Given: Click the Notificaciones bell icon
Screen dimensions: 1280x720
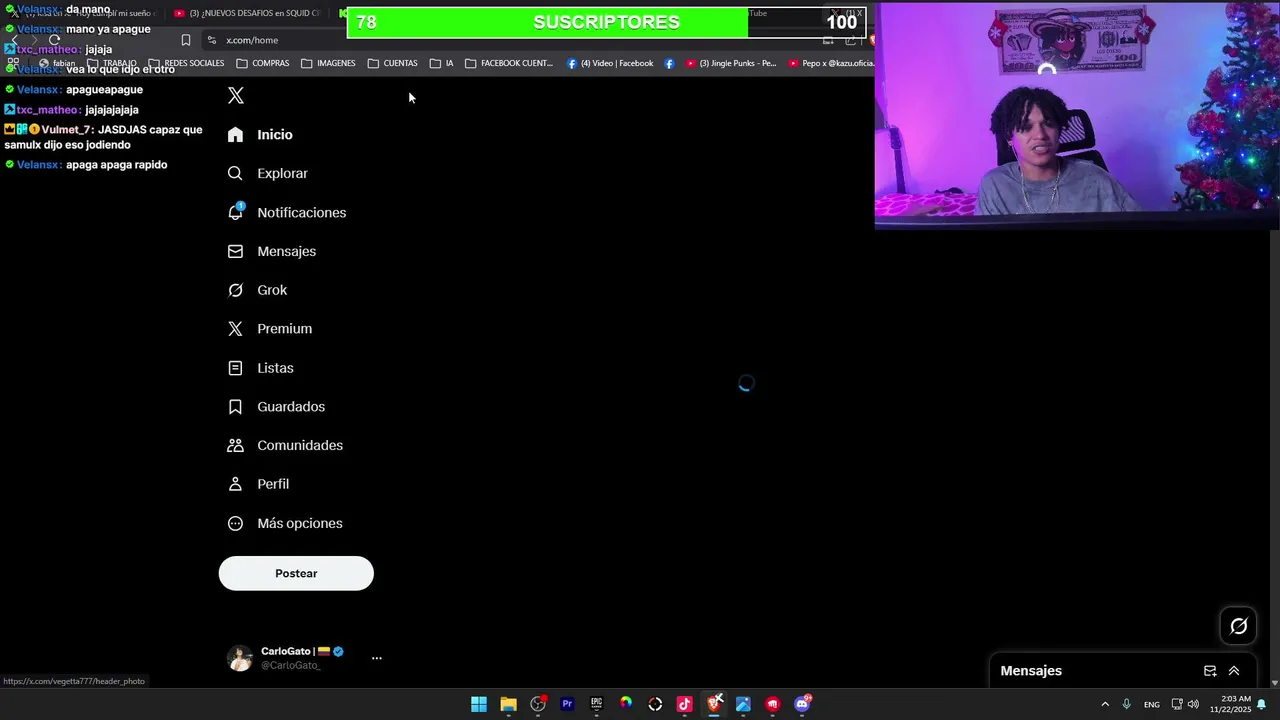Looking at the screenshot, I should pos(235,213).
